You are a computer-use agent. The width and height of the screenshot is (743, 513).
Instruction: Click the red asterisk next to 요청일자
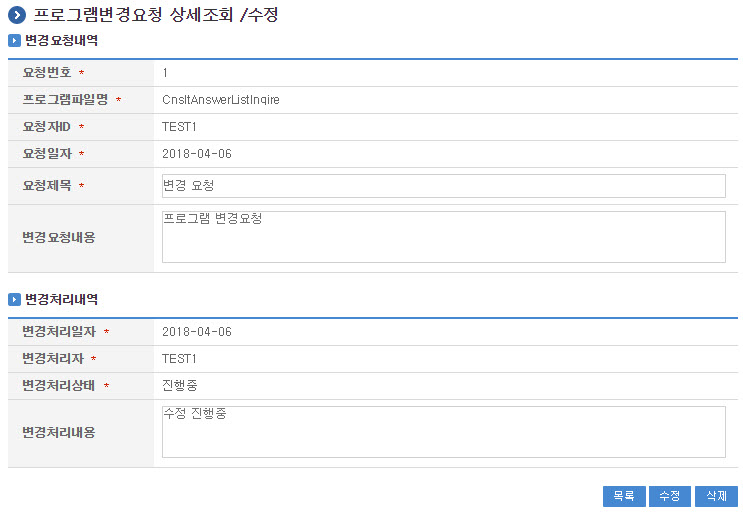coord(81,154)
